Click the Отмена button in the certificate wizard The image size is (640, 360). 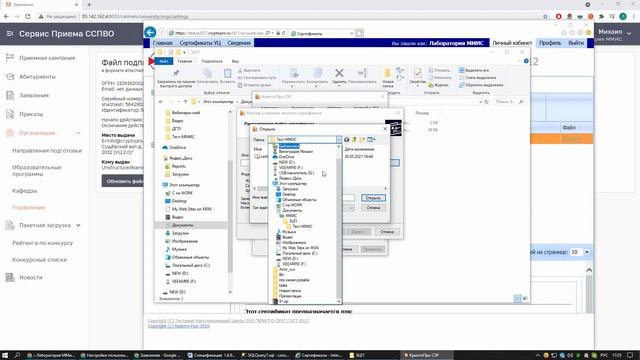387,232
